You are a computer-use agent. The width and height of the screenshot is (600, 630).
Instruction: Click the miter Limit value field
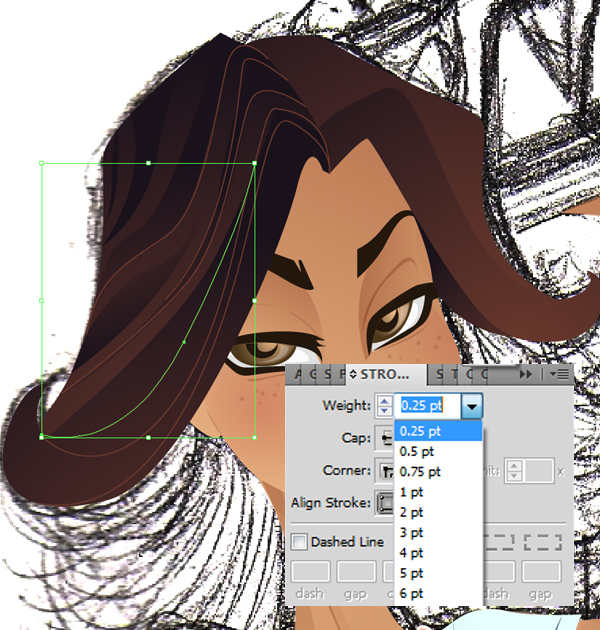point(539,470)
